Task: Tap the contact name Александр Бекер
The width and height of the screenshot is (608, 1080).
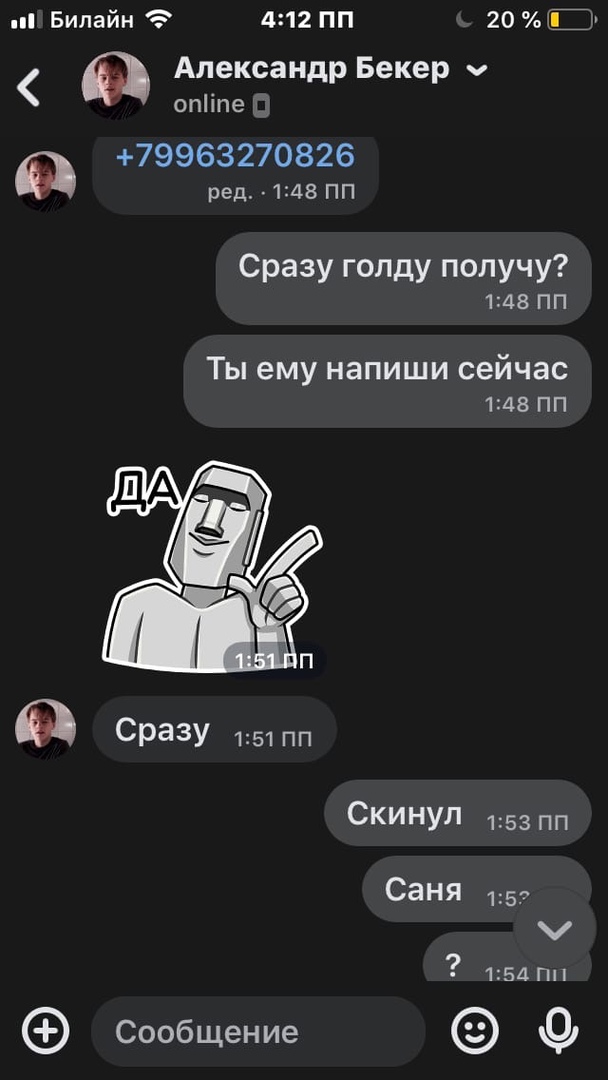Action: pyautogui.click(x=311, y=69)
